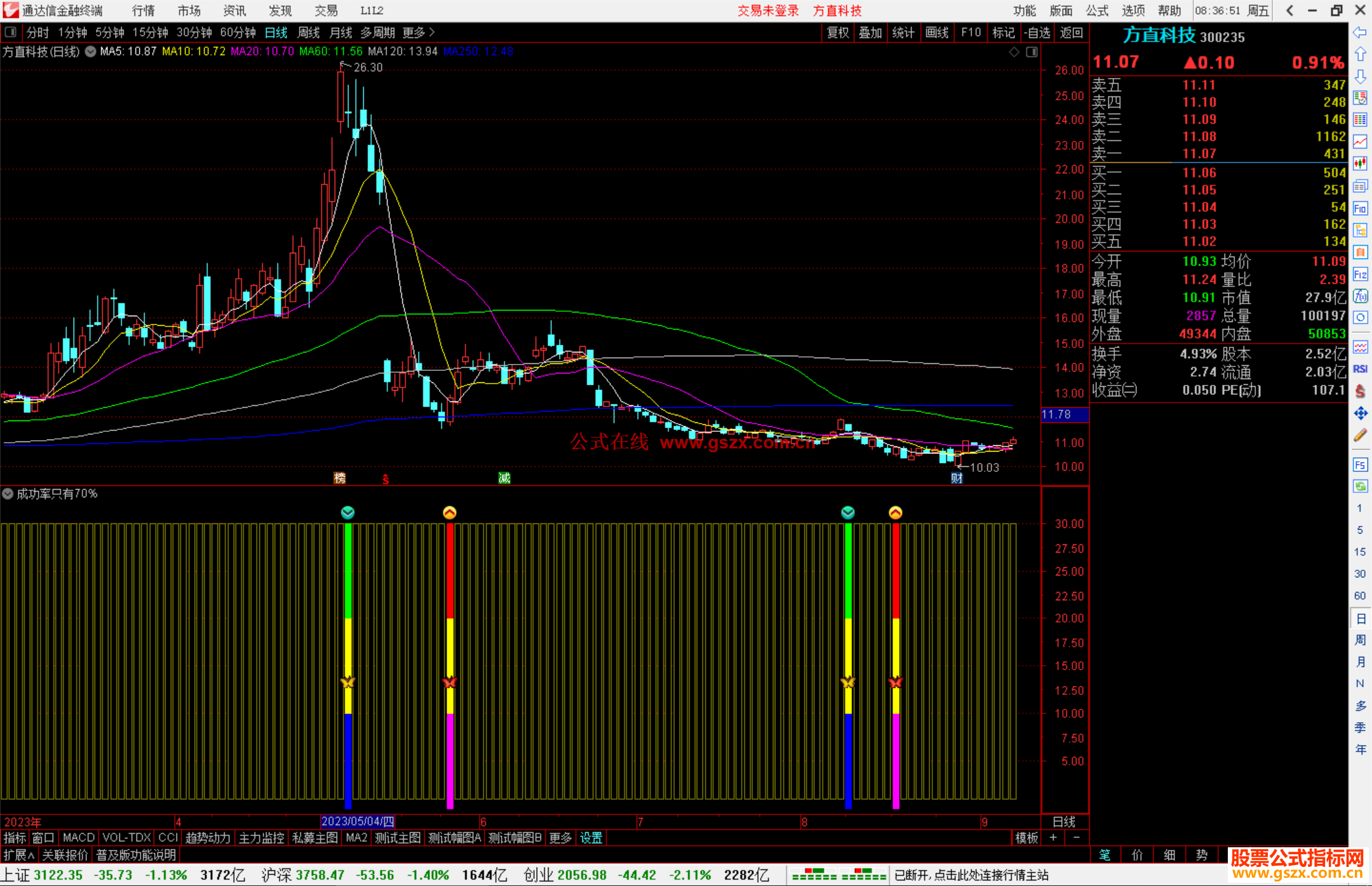Expand the 扩展 bottom panel
Viewport: 1372px width, 886px height.
pos(18,855)
